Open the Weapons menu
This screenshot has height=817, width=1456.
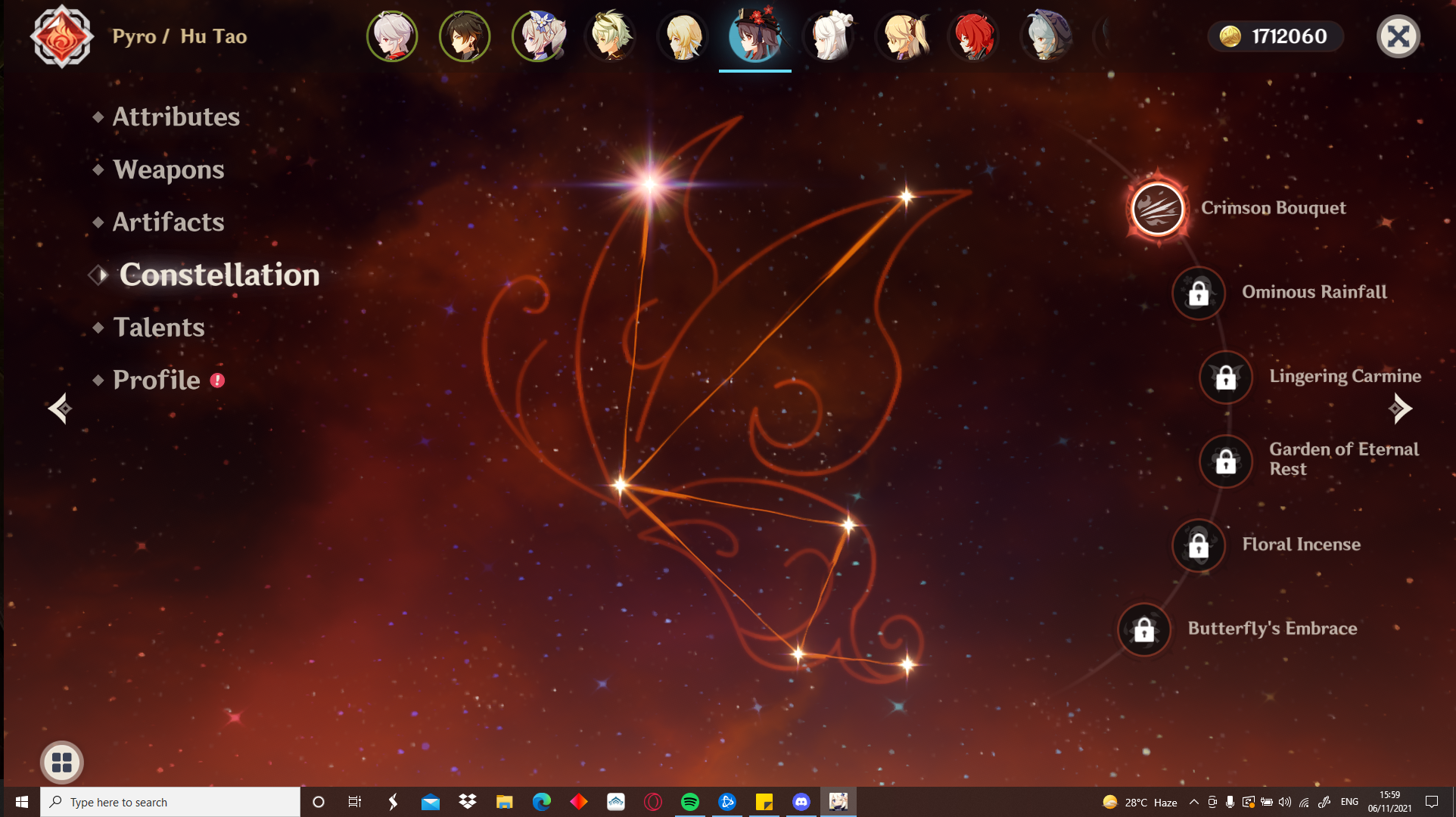click(168, 169)
